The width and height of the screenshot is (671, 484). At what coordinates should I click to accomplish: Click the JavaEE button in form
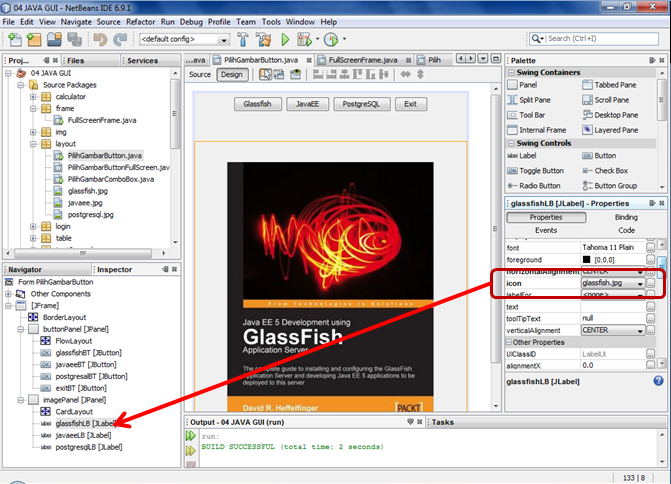click(x=307, y=104)
